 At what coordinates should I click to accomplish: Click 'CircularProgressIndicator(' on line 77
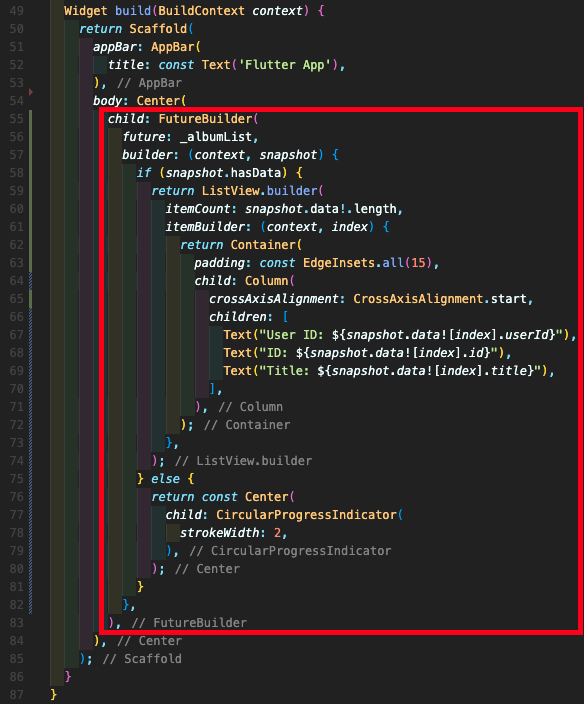pos(310,515)
